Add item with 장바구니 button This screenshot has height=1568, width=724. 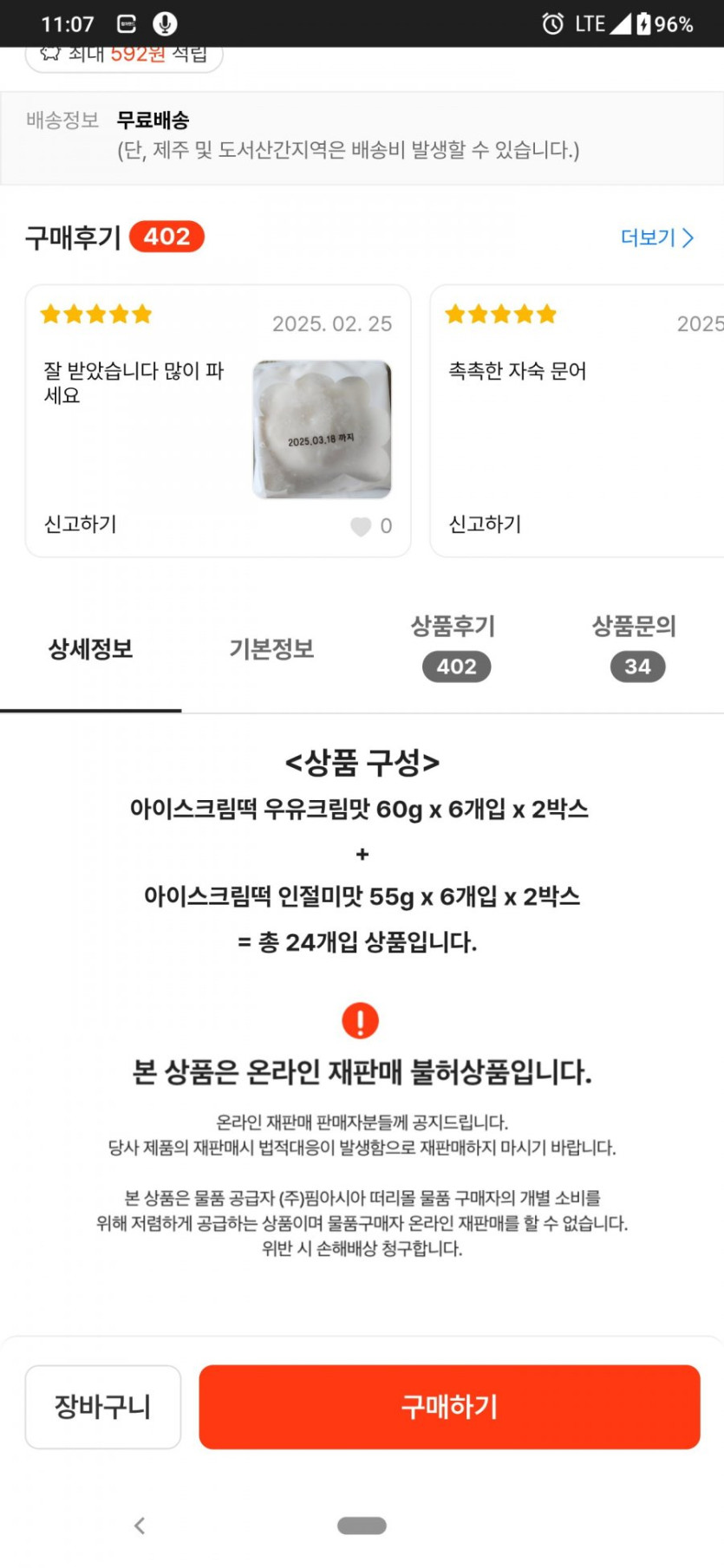[x=102, y=1407]
